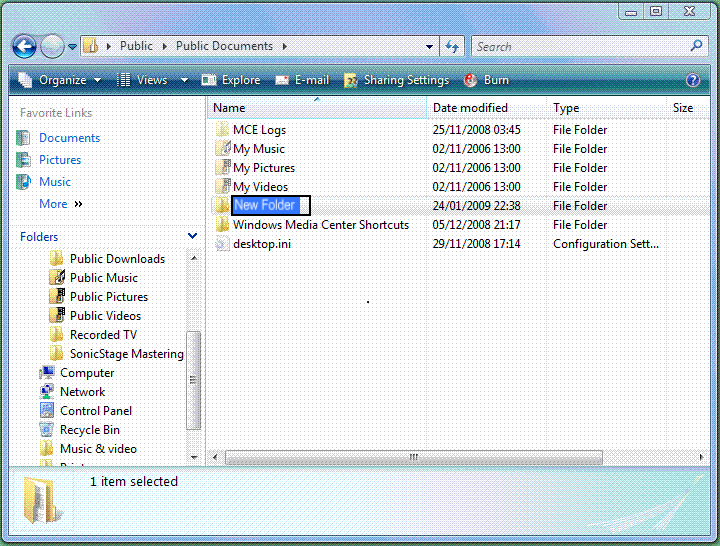Select the My Music folder icon

(x=223, y=148)
